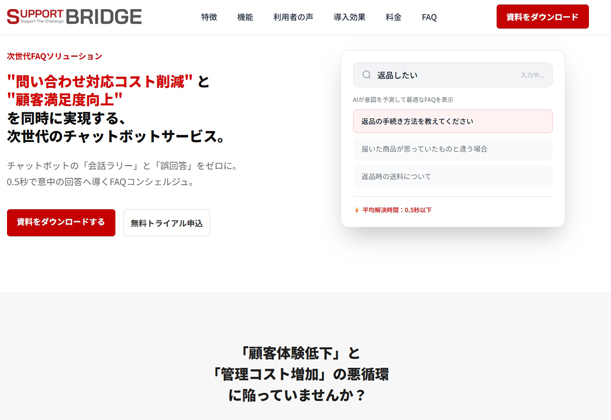Navigate to the 料金 page
The height and width of the screenshot is (420, 611).
coord(394,17)
